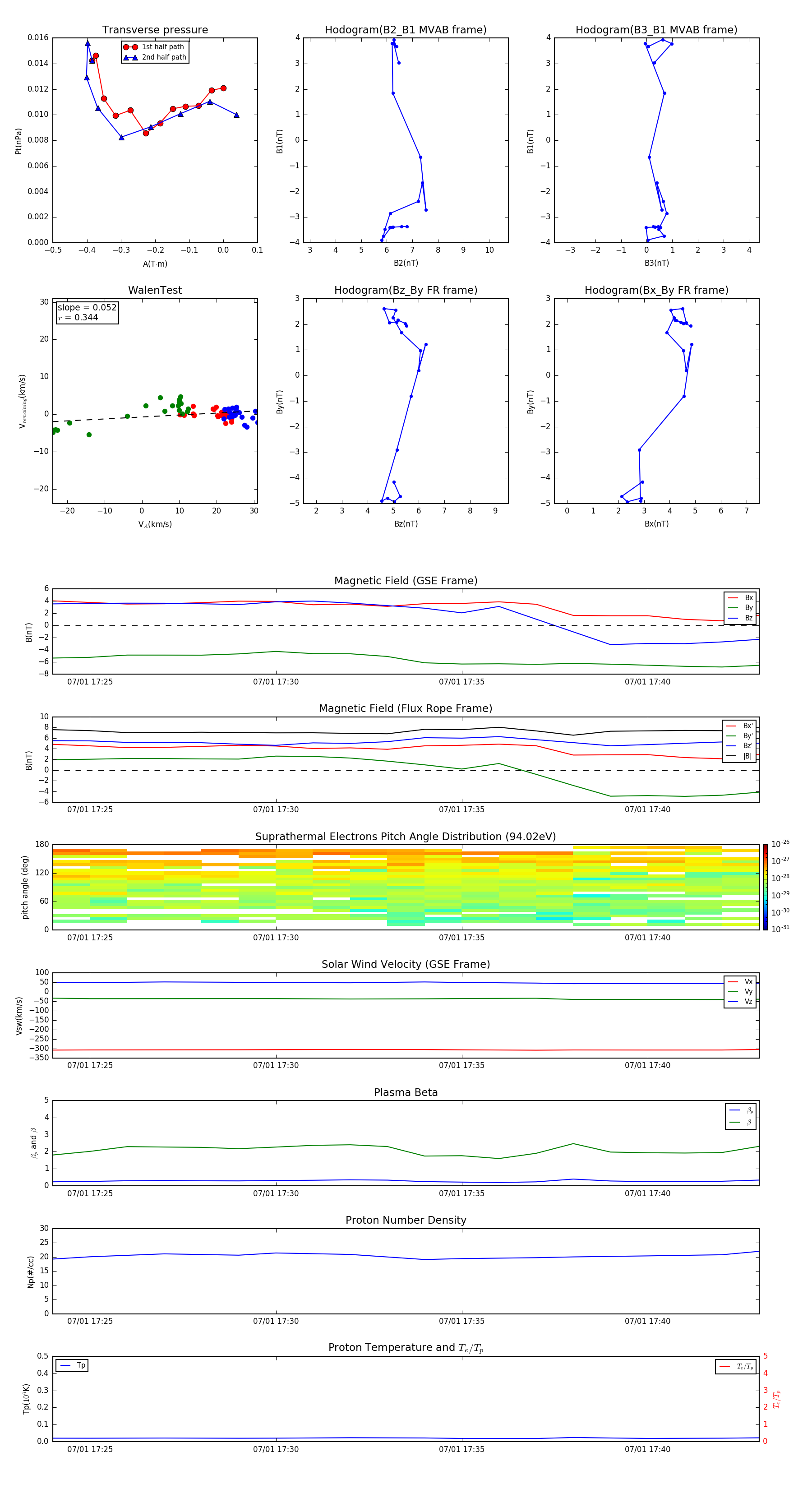Image resolution: width=812 pixels, height=1489 pixels.
Task: Click '07/01 17:25' tick under pitch angle plot
Action: click(90, 938)
